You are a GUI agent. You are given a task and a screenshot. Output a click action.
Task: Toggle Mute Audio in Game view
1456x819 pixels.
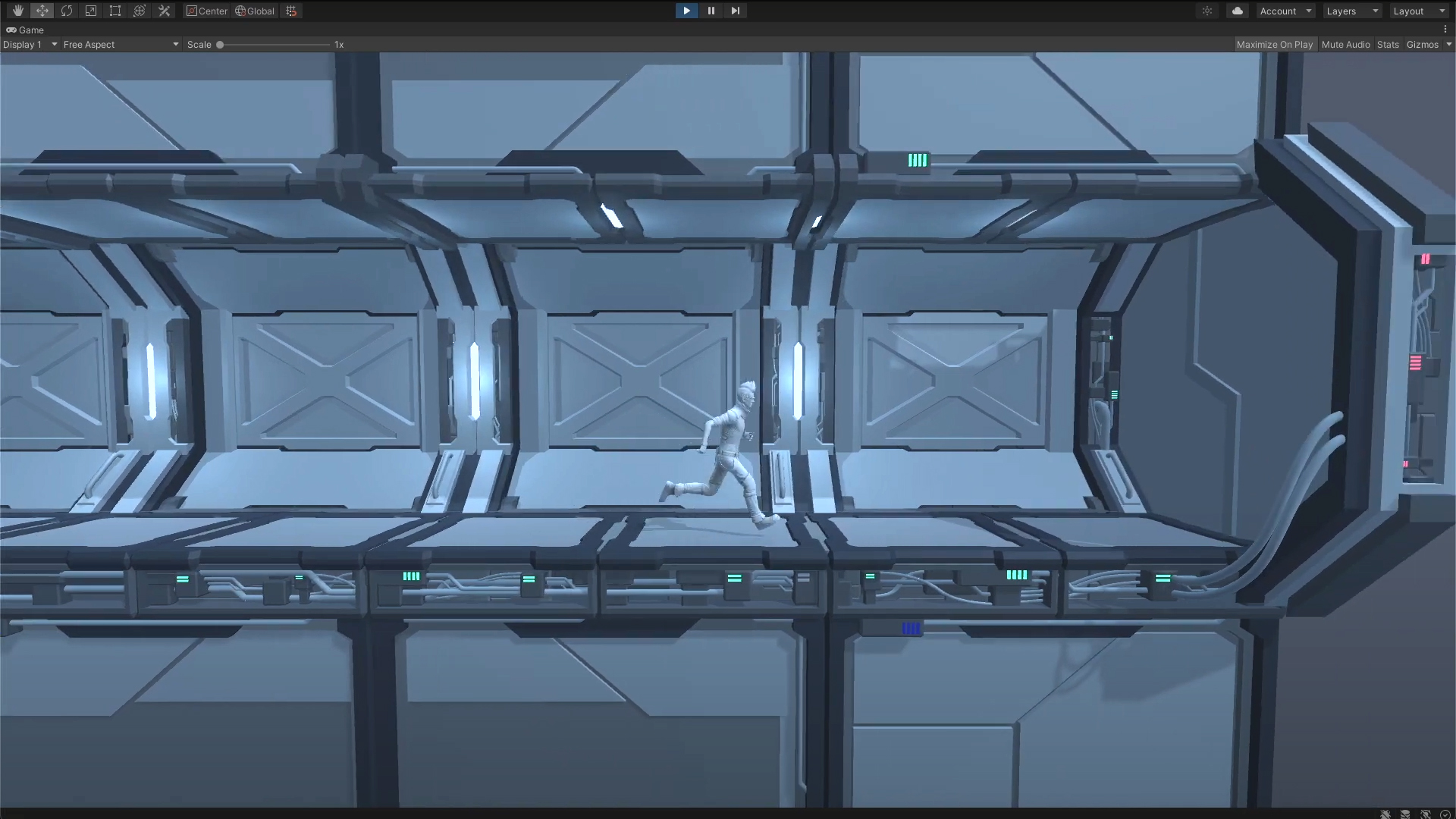coord(1345,45)
